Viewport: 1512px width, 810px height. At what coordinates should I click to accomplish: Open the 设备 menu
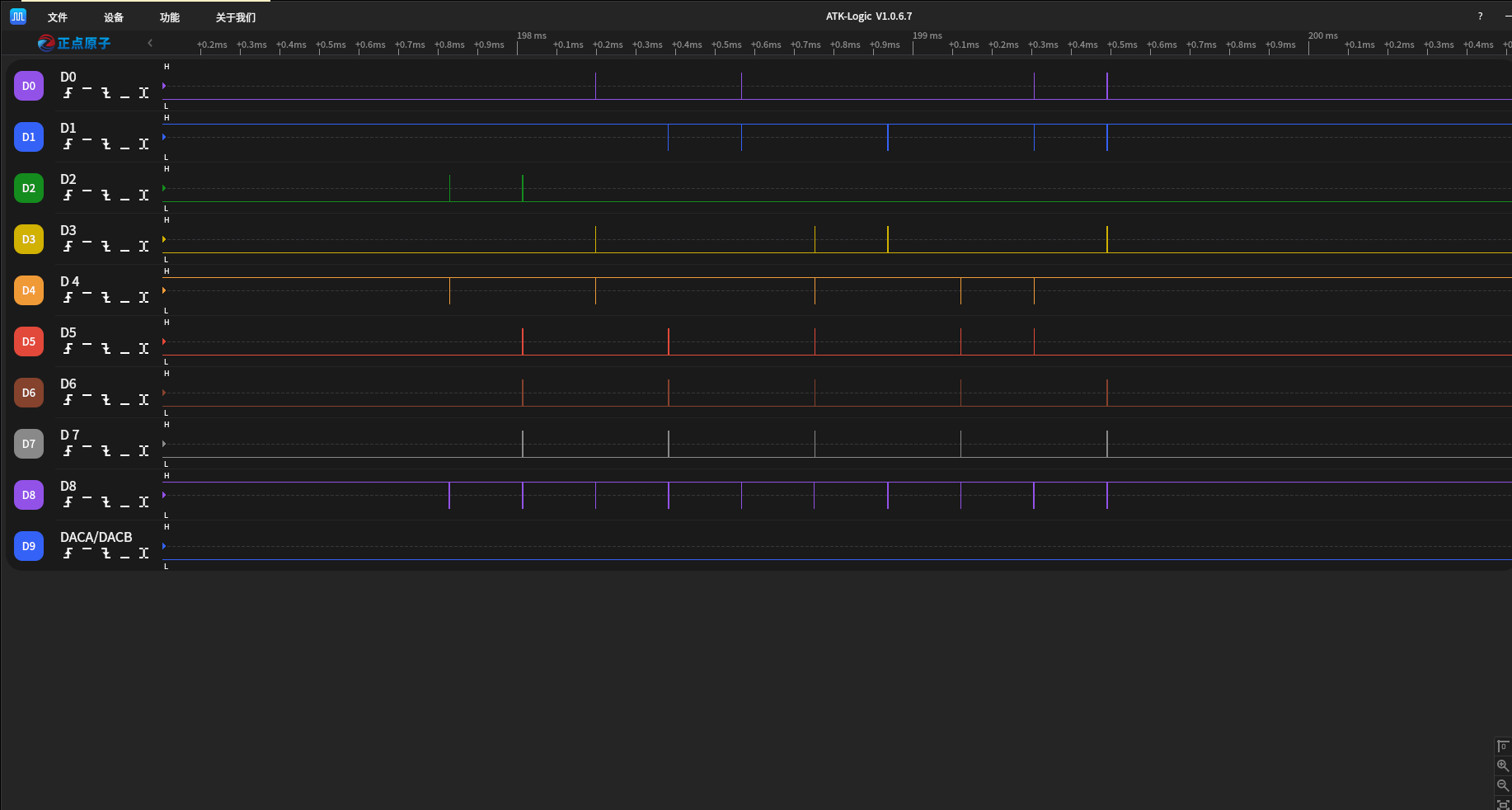tap(114, 17)
